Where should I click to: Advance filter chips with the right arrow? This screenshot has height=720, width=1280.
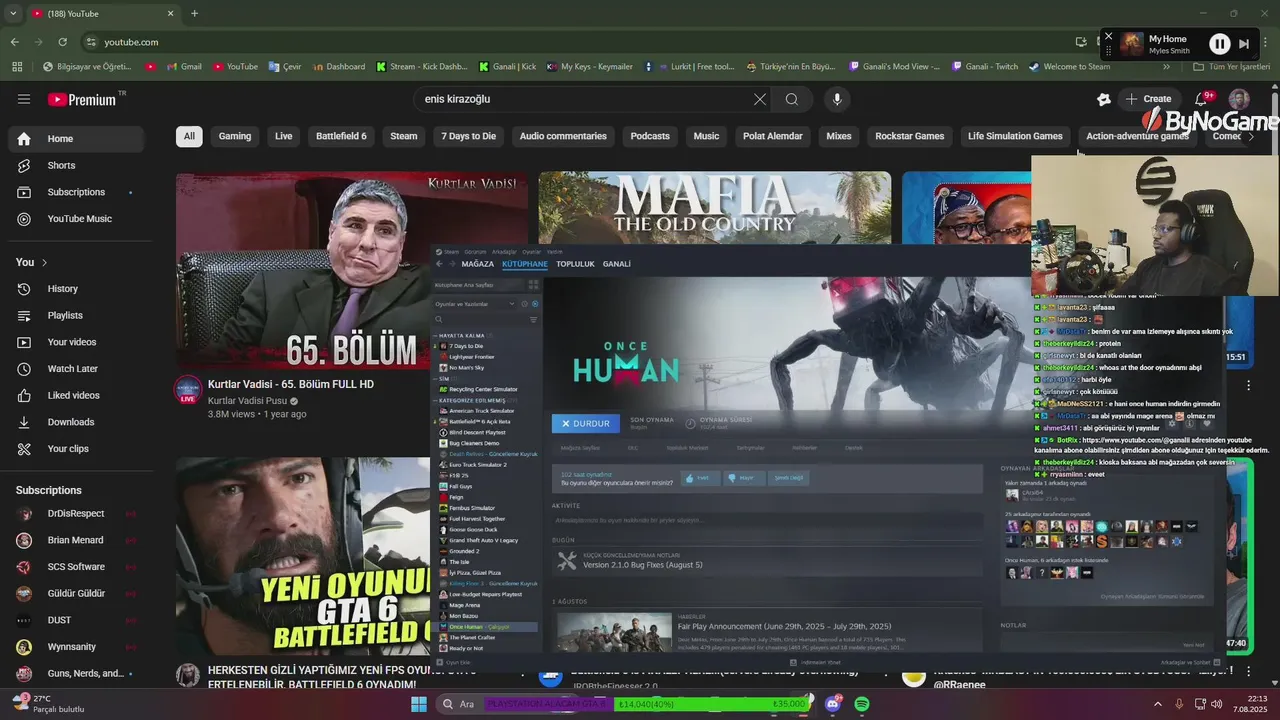[1250, 136]
